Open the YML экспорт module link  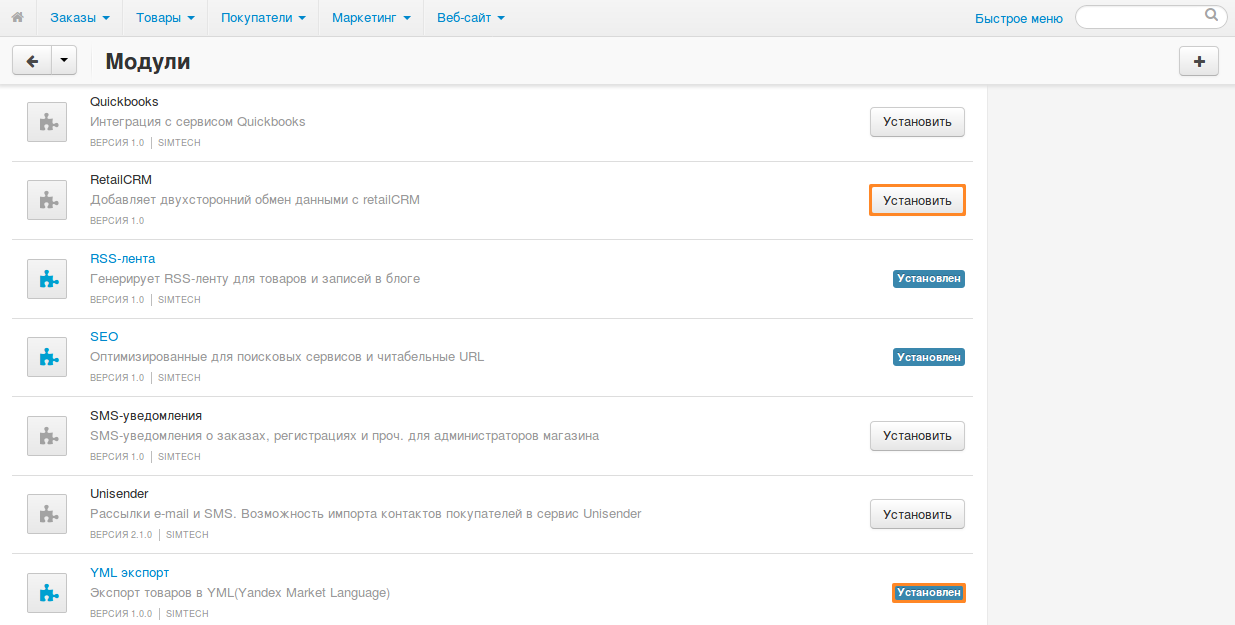tap(129, 573)
